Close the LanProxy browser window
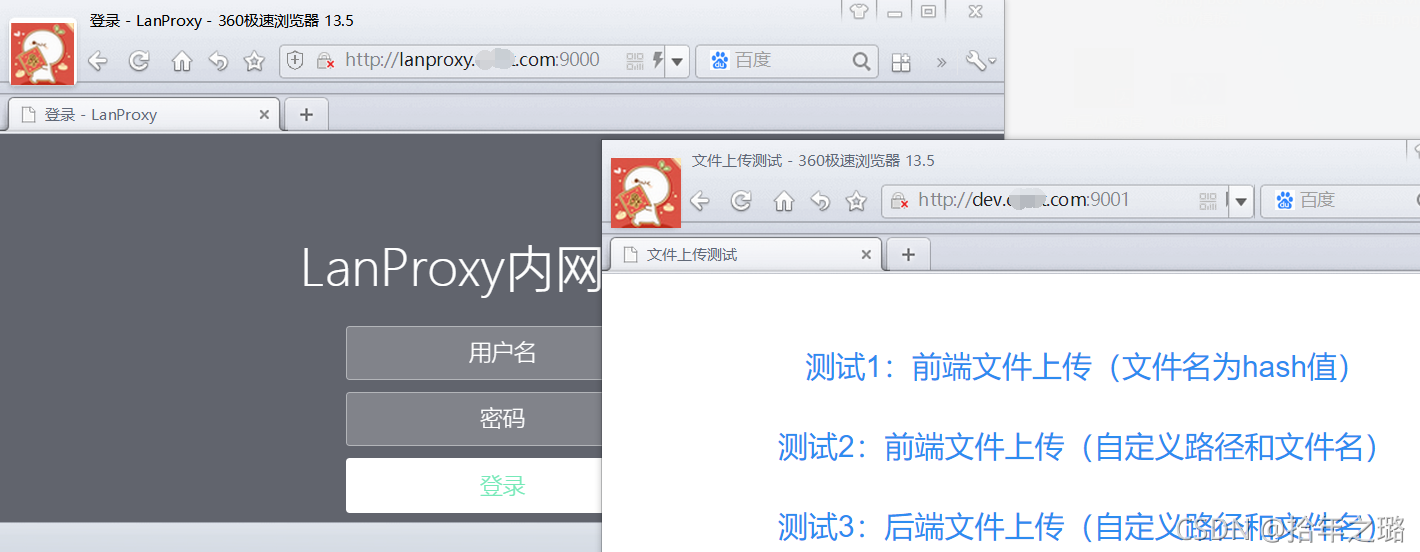Viewport: 1420px width, 552px height. [974, 12]
